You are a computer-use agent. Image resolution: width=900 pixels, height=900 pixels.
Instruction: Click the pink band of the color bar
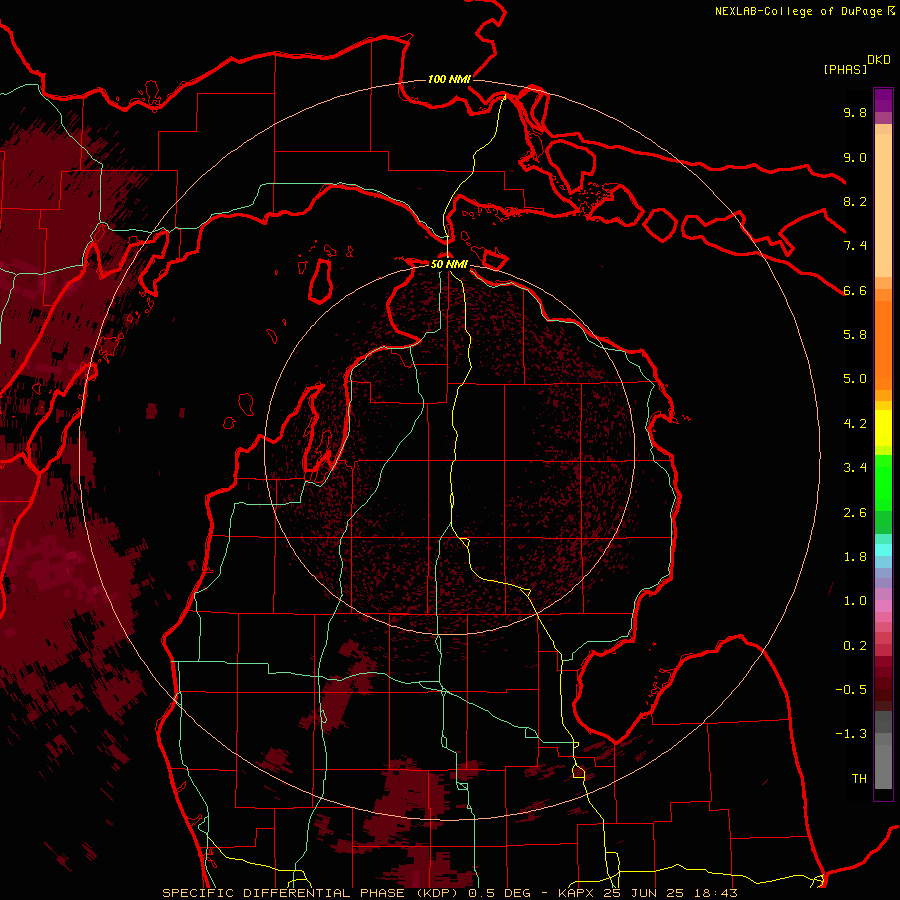[883, 606]
